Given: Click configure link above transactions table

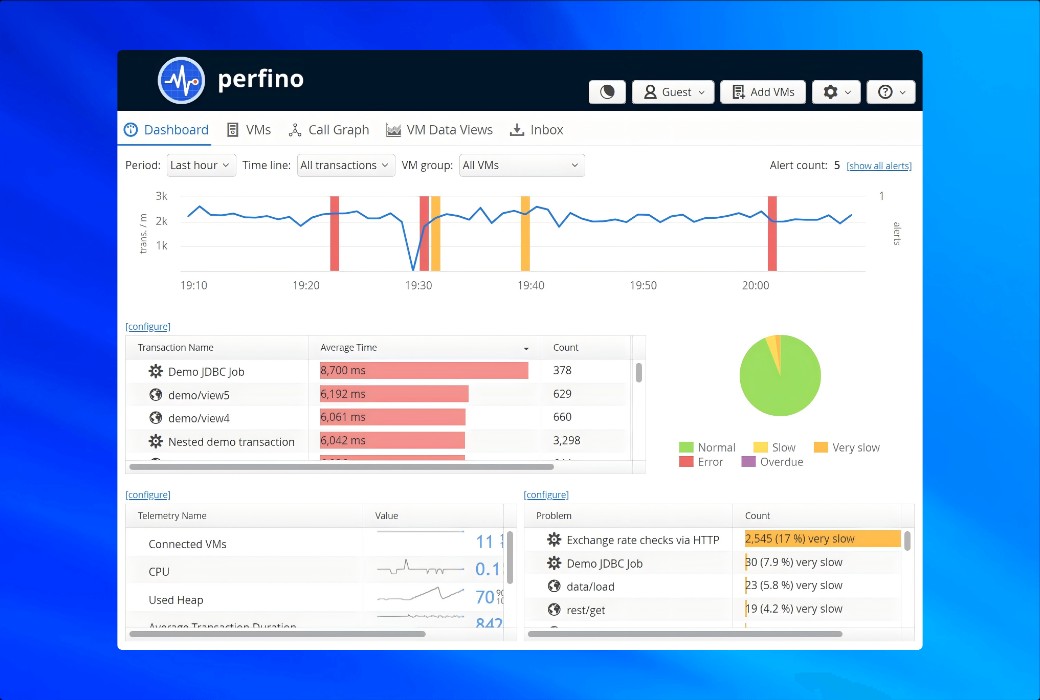Looking at the screenshot, I should [x=148, y=326].
